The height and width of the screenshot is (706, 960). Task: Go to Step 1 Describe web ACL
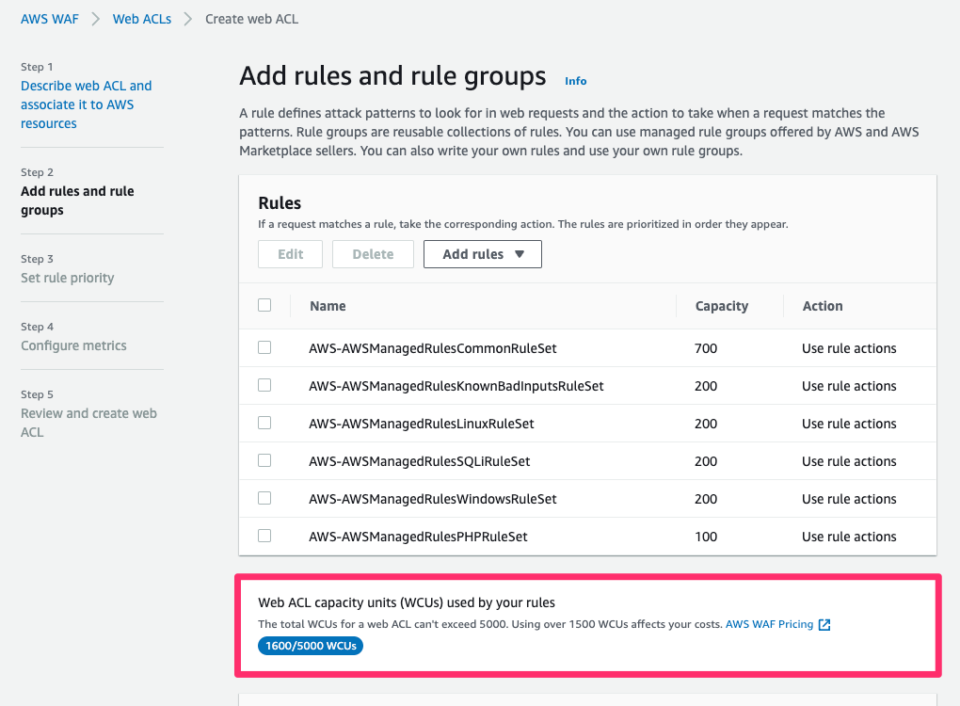point(86,105)
